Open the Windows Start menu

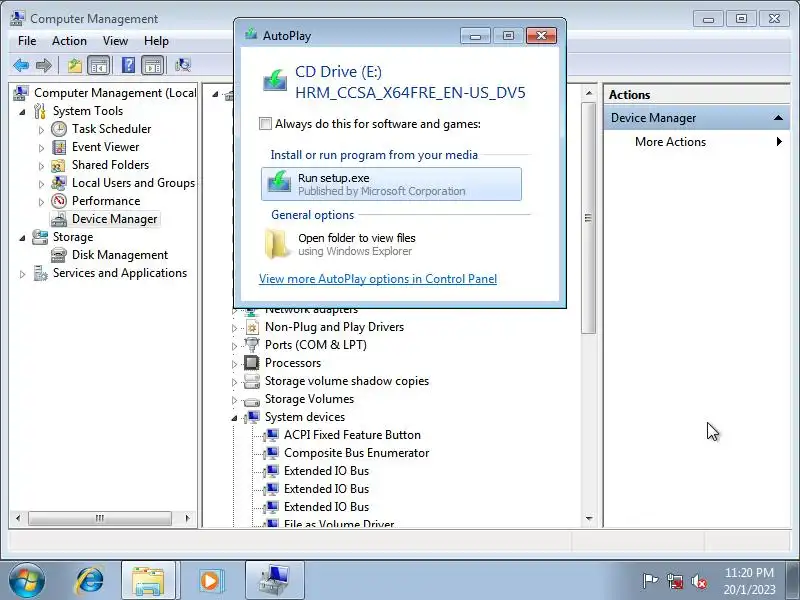coord(27,580)
